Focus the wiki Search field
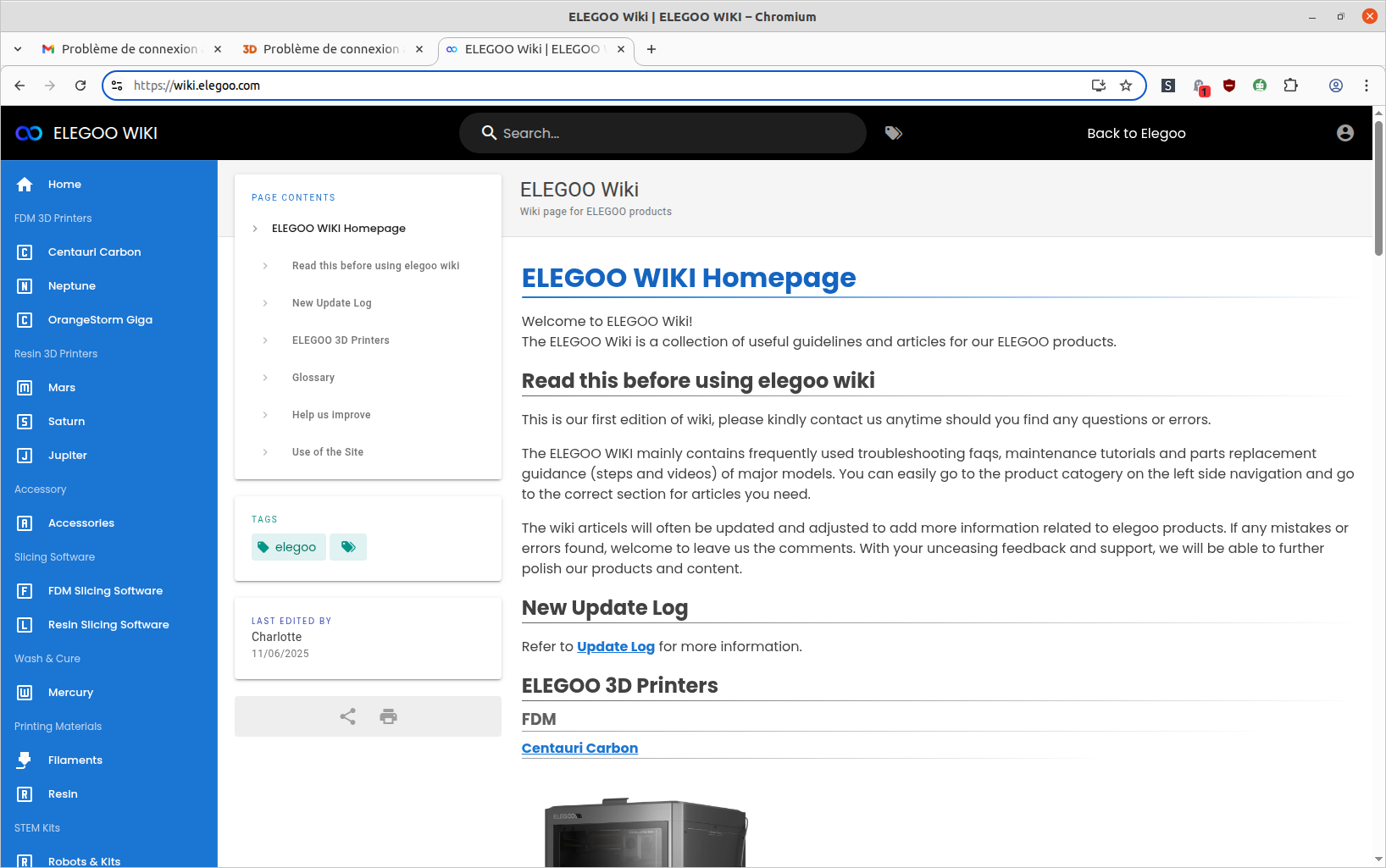Screen dimensions: 1386x868 (x=663, y=133)
